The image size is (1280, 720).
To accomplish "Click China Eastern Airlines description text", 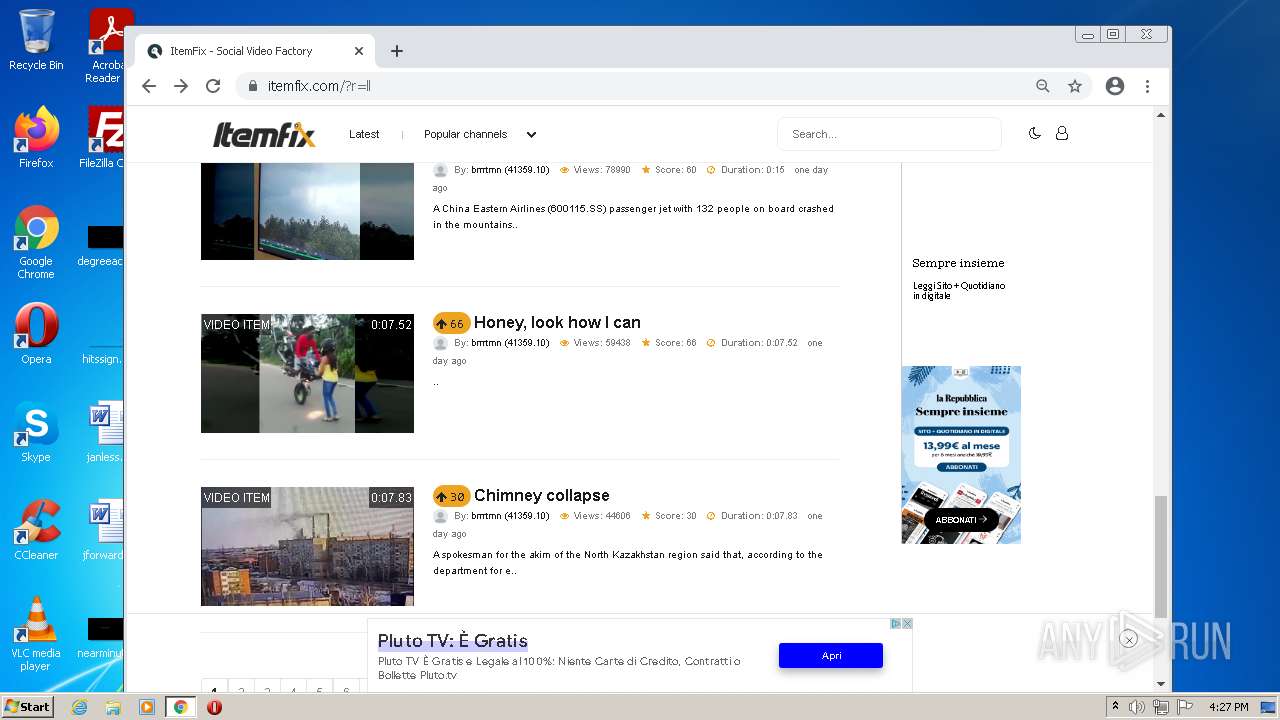I will (x=633, y=217).
